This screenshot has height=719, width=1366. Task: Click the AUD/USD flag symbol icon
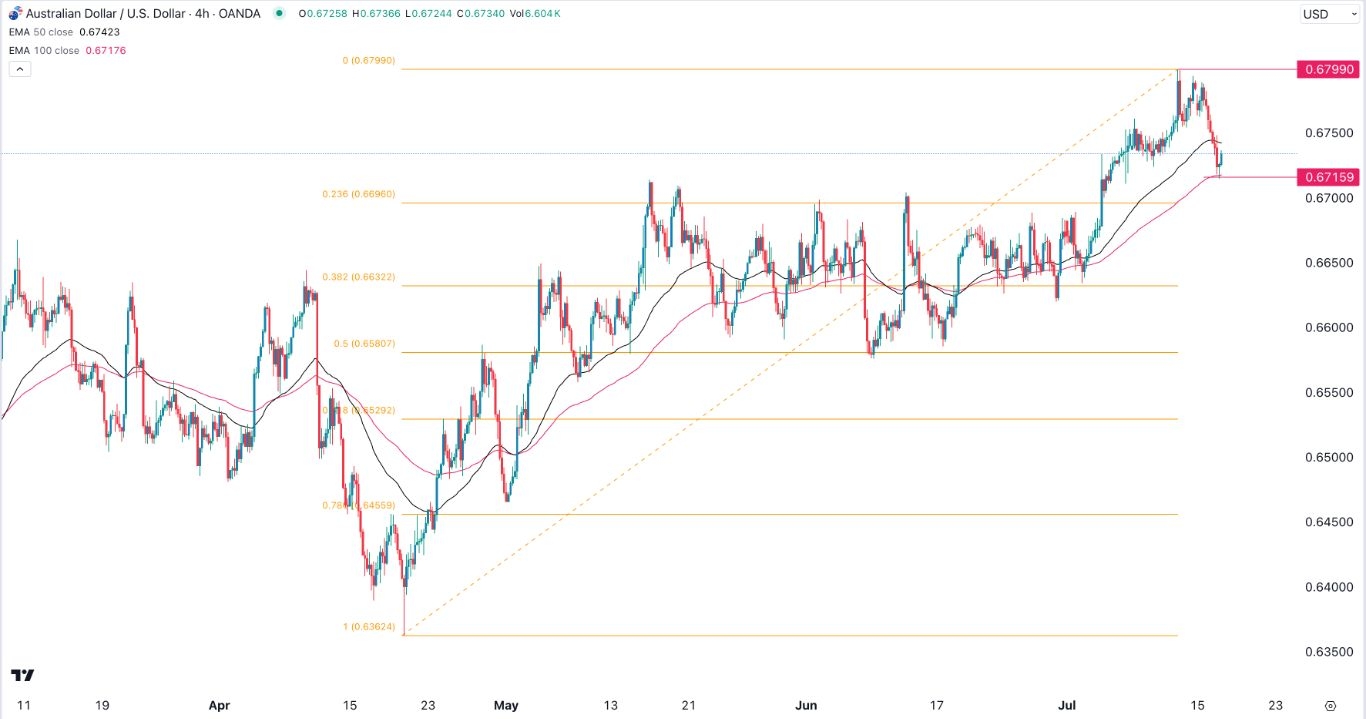[13, 14]
